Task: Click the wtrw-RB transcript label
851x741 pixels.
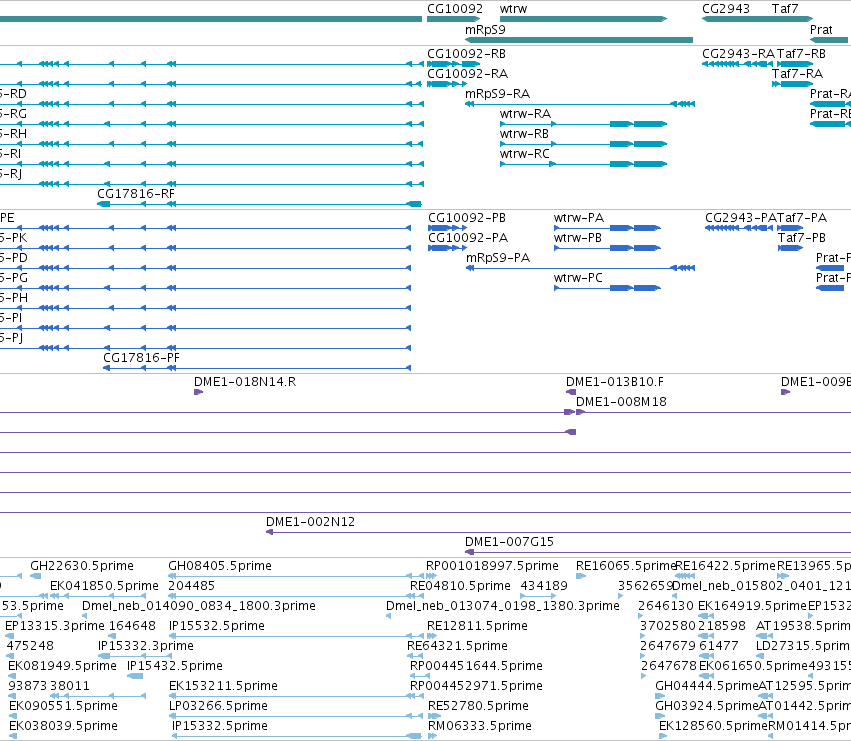Action: coord(524,134)
